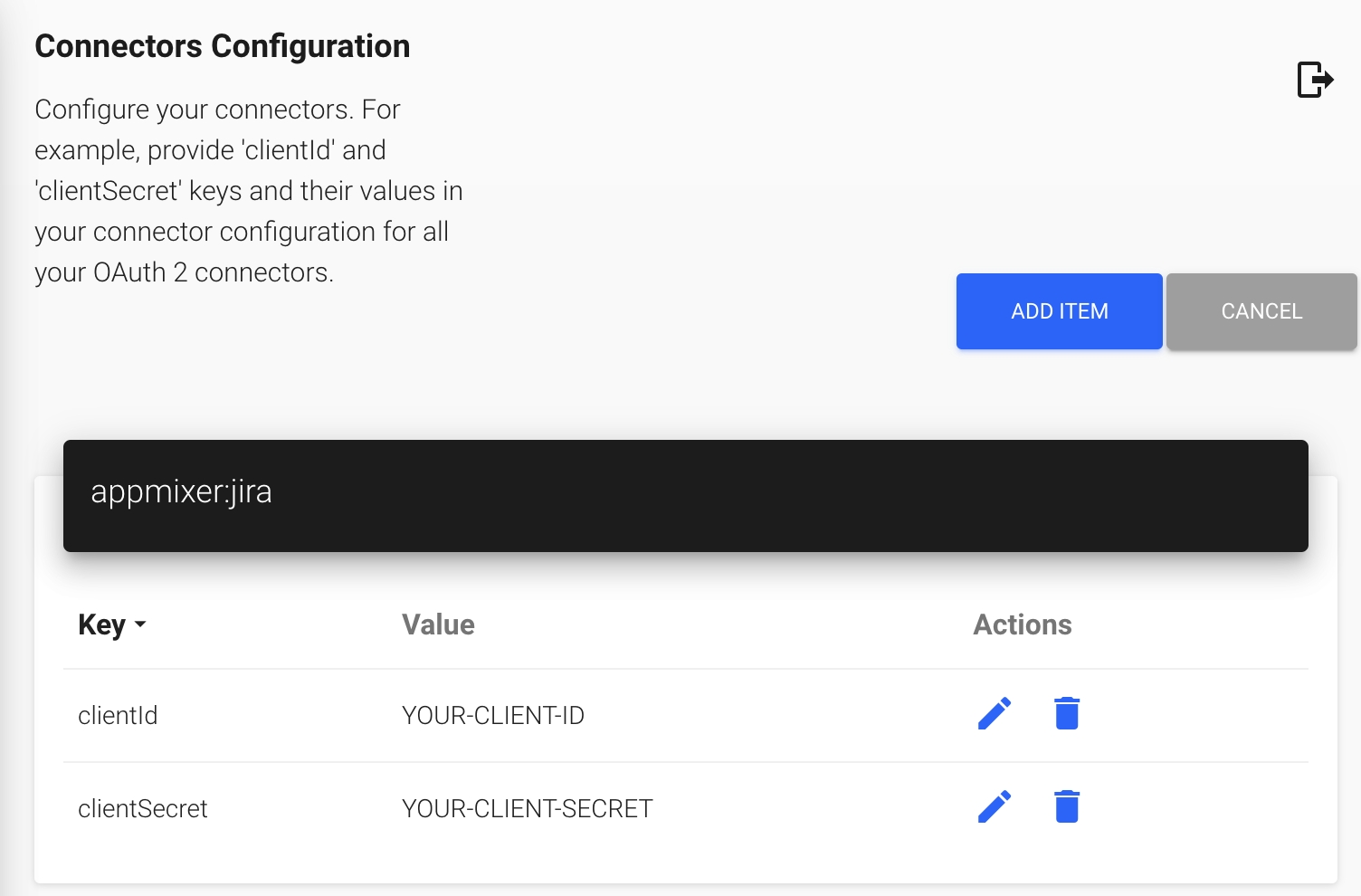The width and height of the screenshot is (1361, 896).
Task: Delete the clientId row using the trash icon
Action: [x=1067, y=714]
